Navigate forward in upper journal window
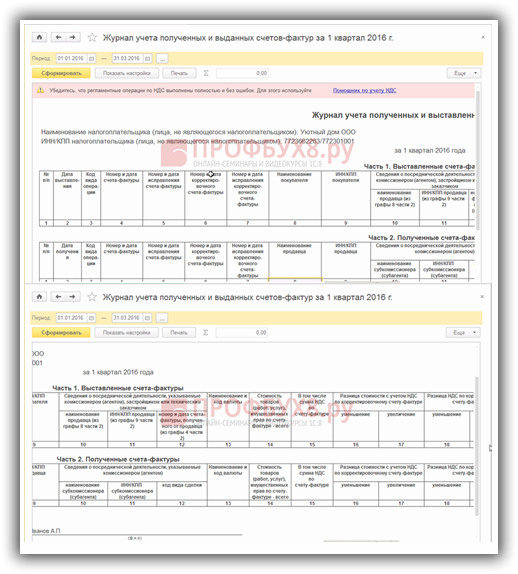This screenshot has height=574, width=518. pyautogui.click(x=72, y=37)
